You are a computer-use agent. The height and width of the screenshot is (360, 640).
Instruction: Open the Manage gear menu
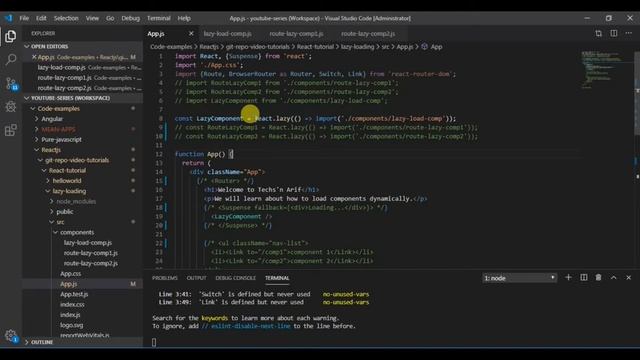coord(11,336)
